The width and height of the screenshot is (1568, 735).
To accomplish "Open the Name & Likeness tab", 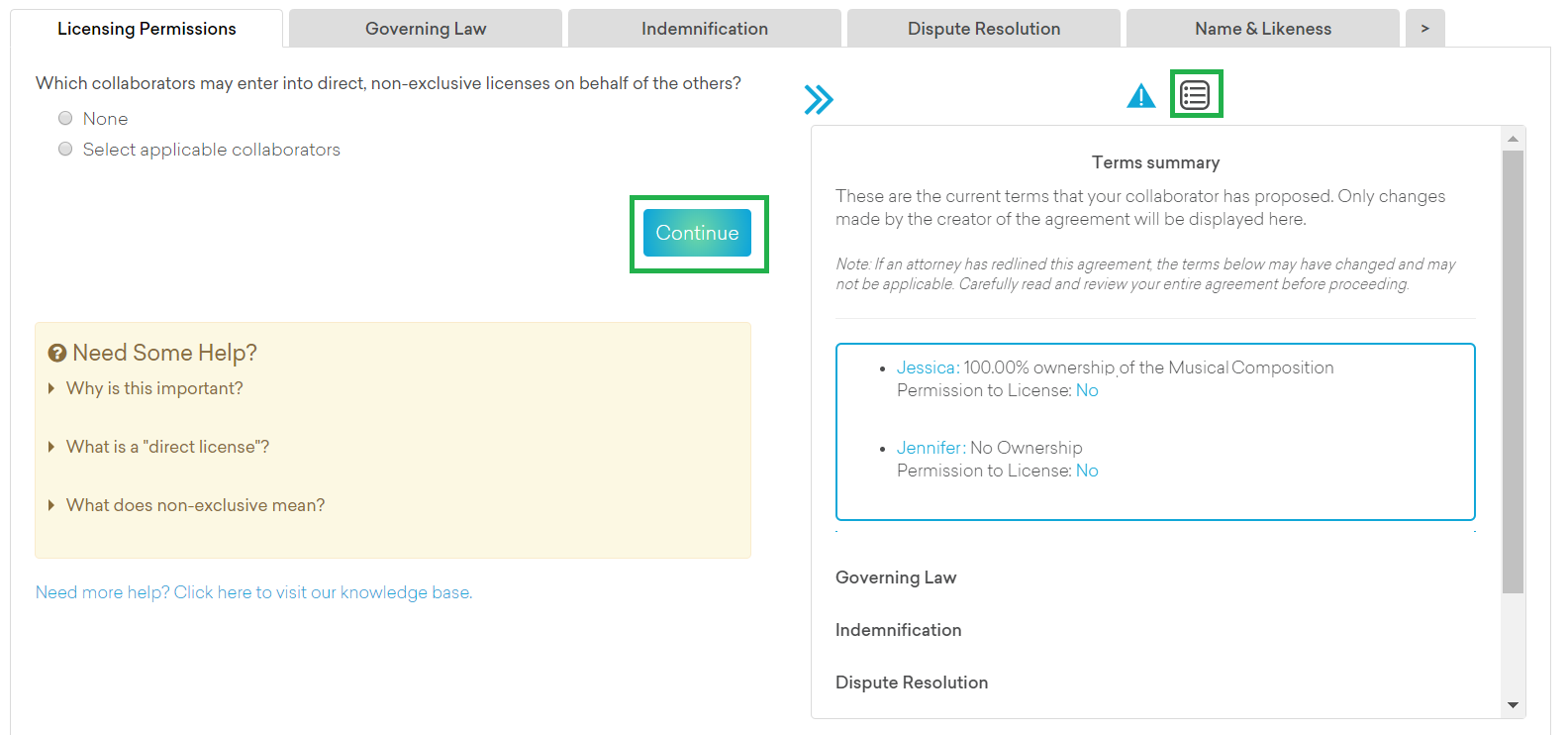I will 1262,29.
